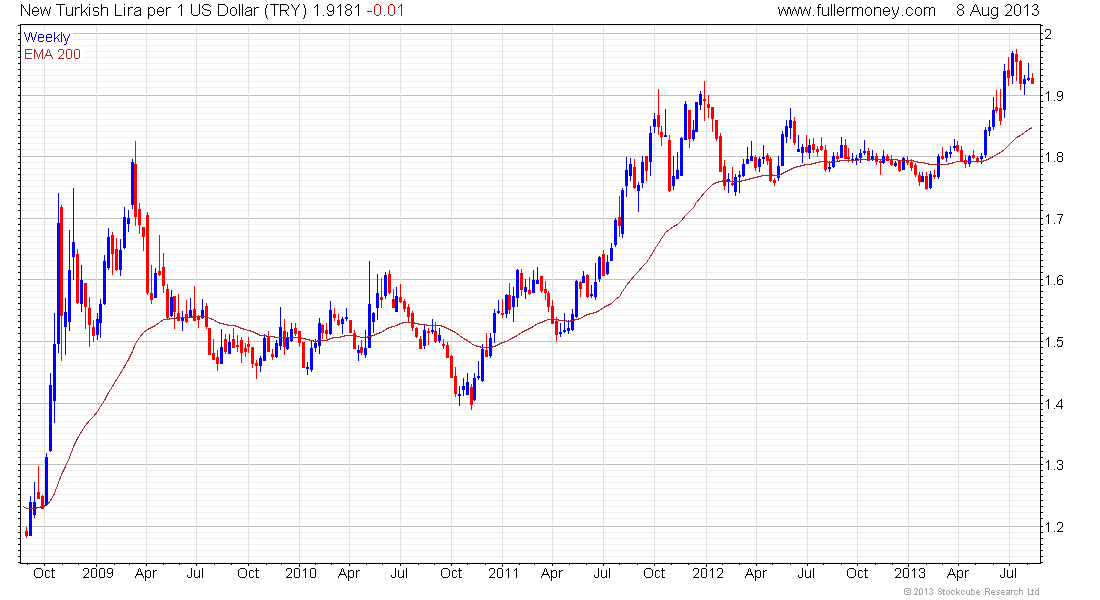This screenshot has width=1100, height=600.
Task: Click the Apr label of year 2013
Action: (x=958, y=573)
